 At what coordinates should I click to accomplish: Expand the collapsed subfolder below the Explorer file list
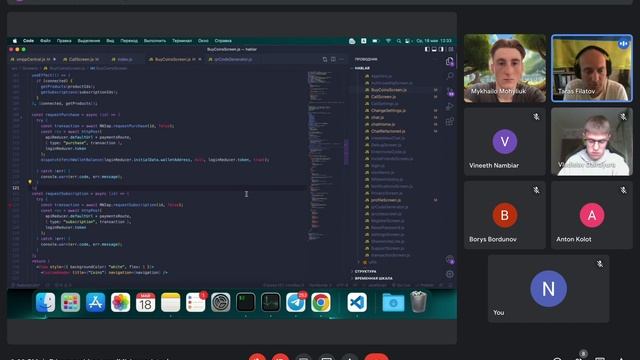(x=369, y=262)
